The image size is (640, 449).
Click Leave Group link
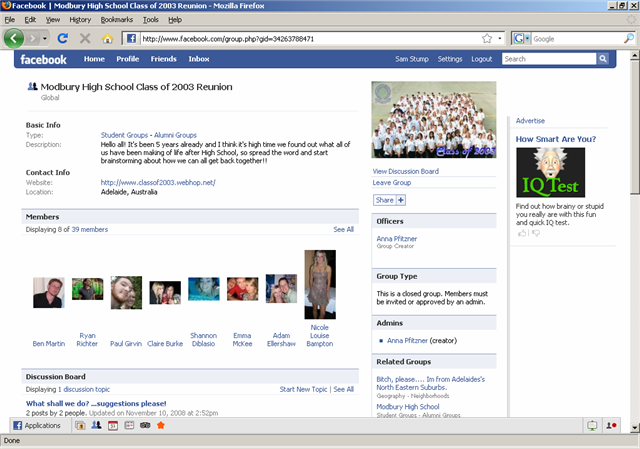click(391, 183)
